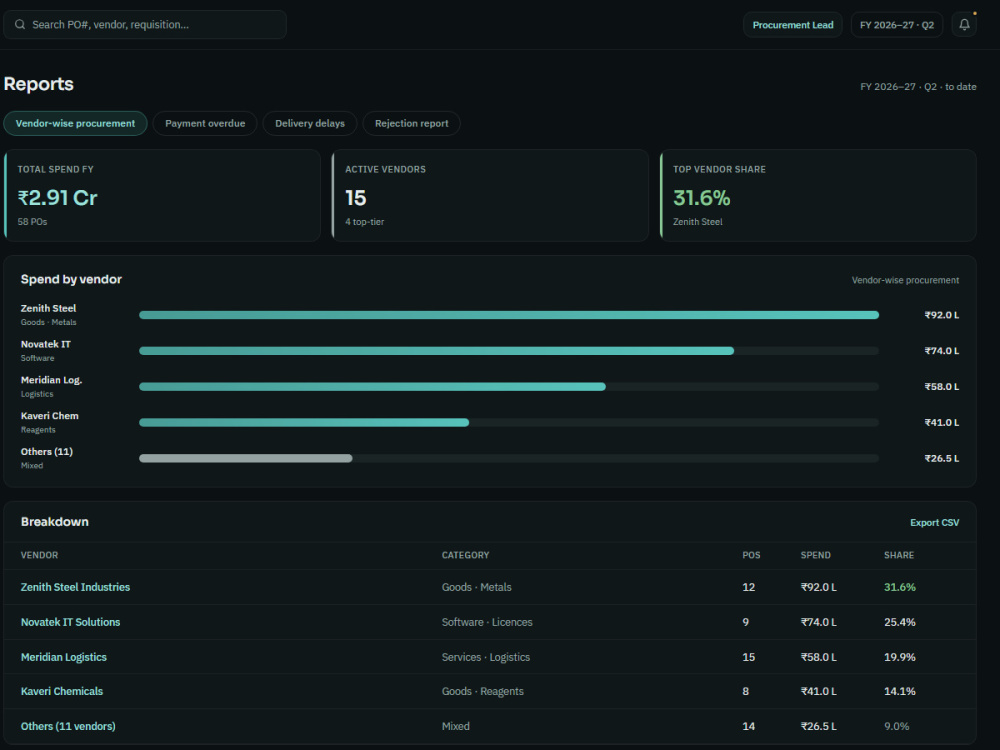Click the Mixed category cell in table
Viewport: 1000px width, 750px height.
click(x=455, y=726)
